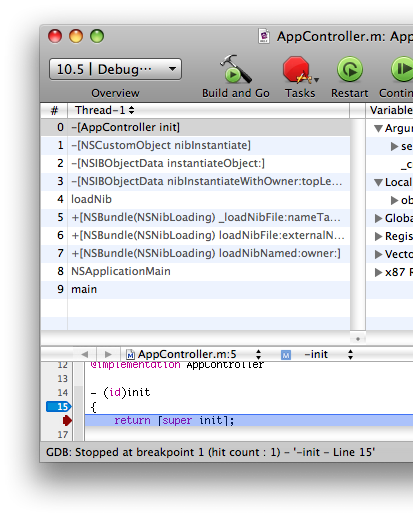This screenshot has height=517, width=413.
Task: Close the window with red button
Action: [55, 36]
